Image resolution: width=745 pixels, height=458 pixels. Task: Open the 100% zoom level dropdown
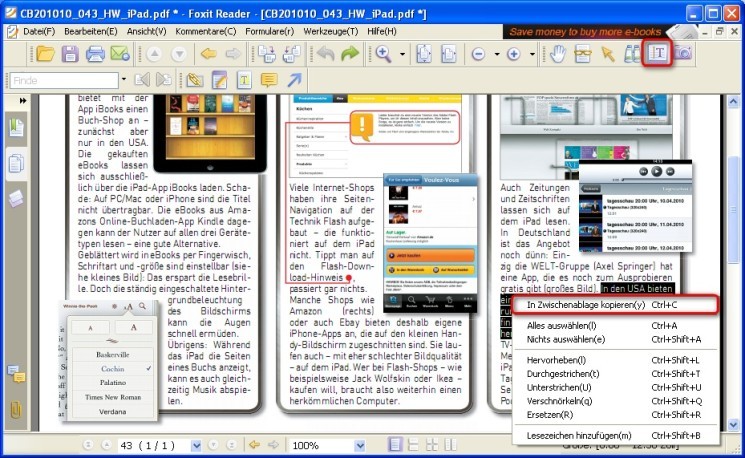click(x=360, y=446)
